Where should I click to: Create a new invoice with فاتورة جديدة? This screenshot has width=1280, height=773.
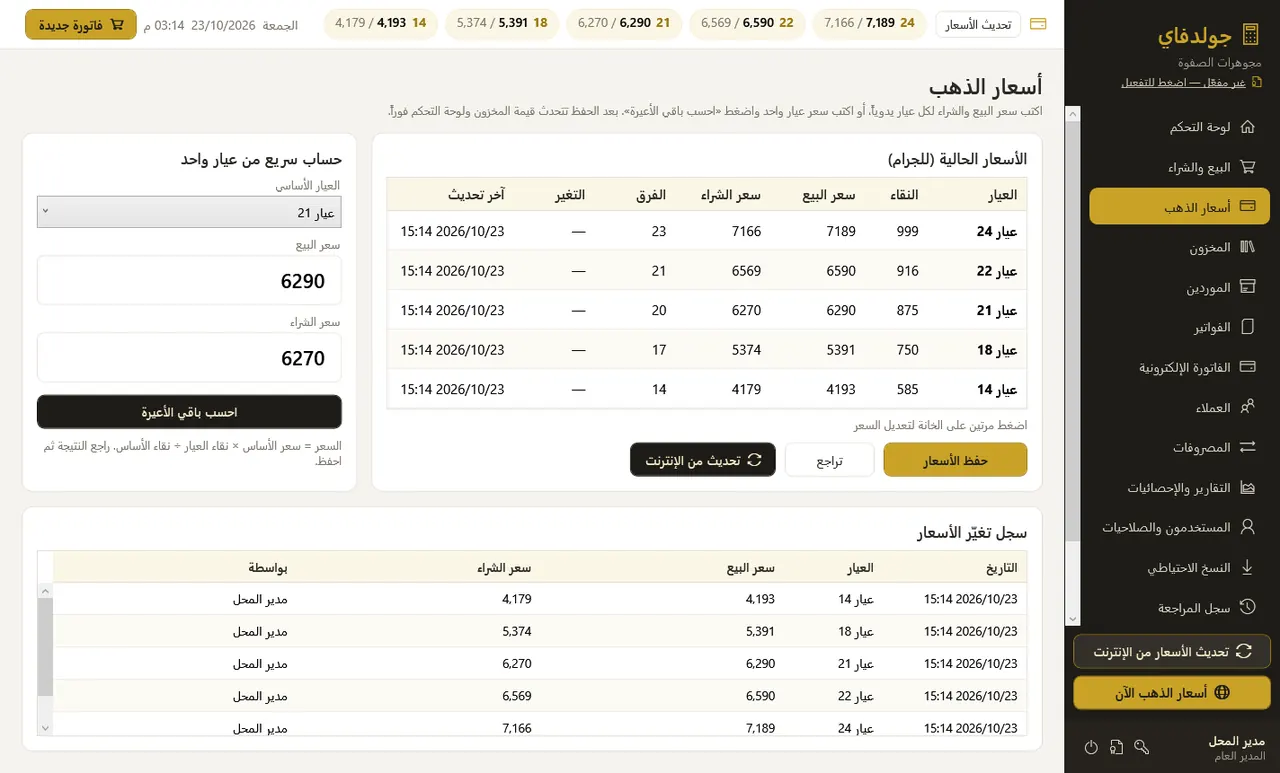click(81, 24)
